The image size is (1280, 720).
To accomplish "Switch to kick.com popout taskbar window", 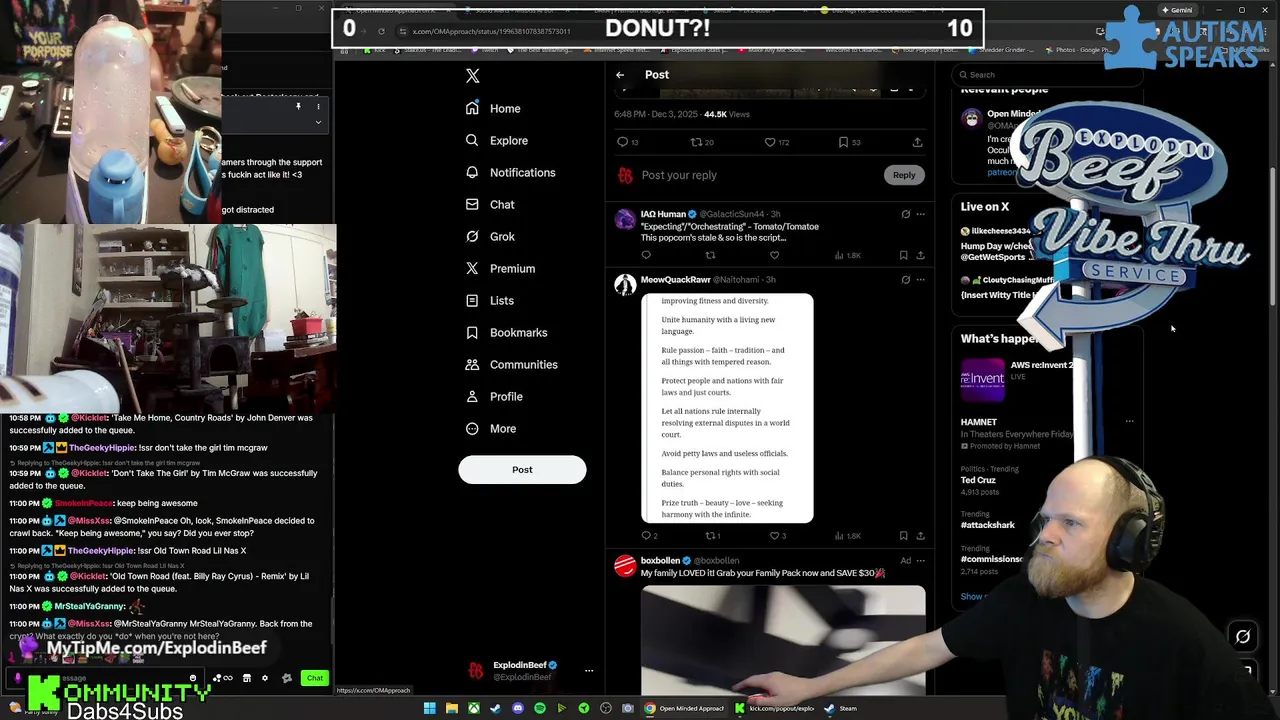I will 775,708.
